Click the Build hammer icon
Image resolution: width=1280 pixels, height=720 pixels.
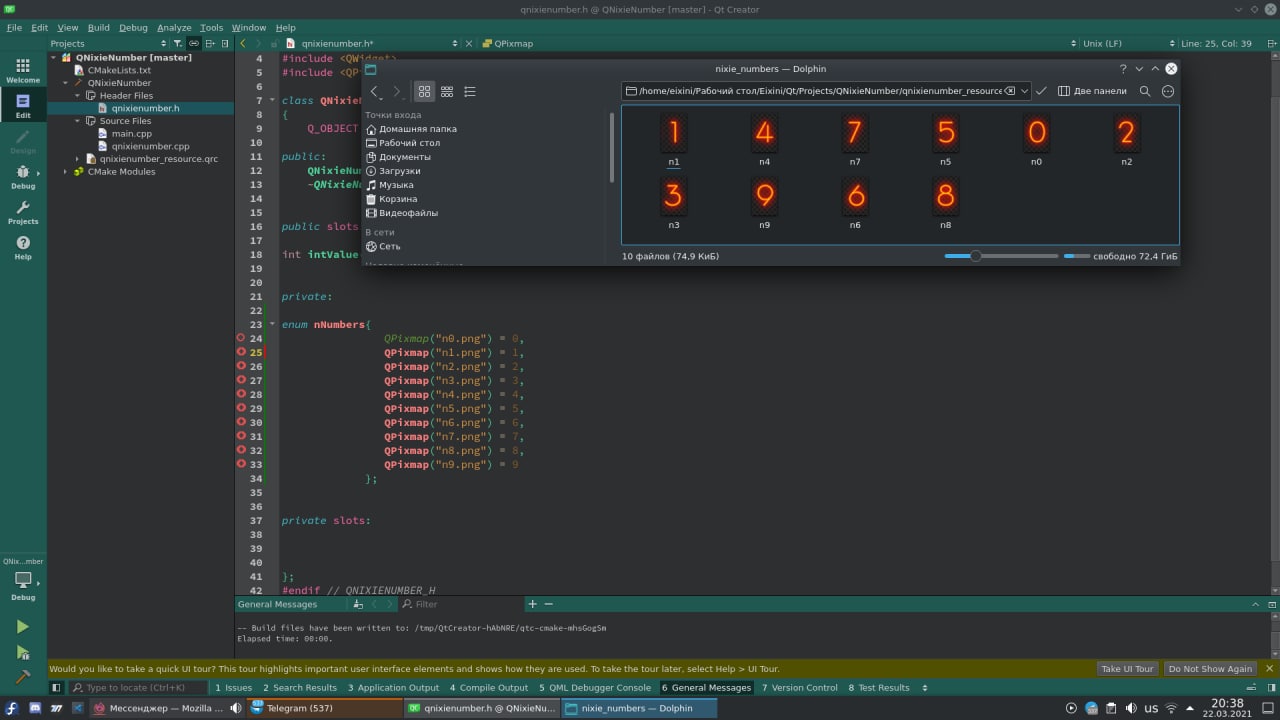coord(22,677)
